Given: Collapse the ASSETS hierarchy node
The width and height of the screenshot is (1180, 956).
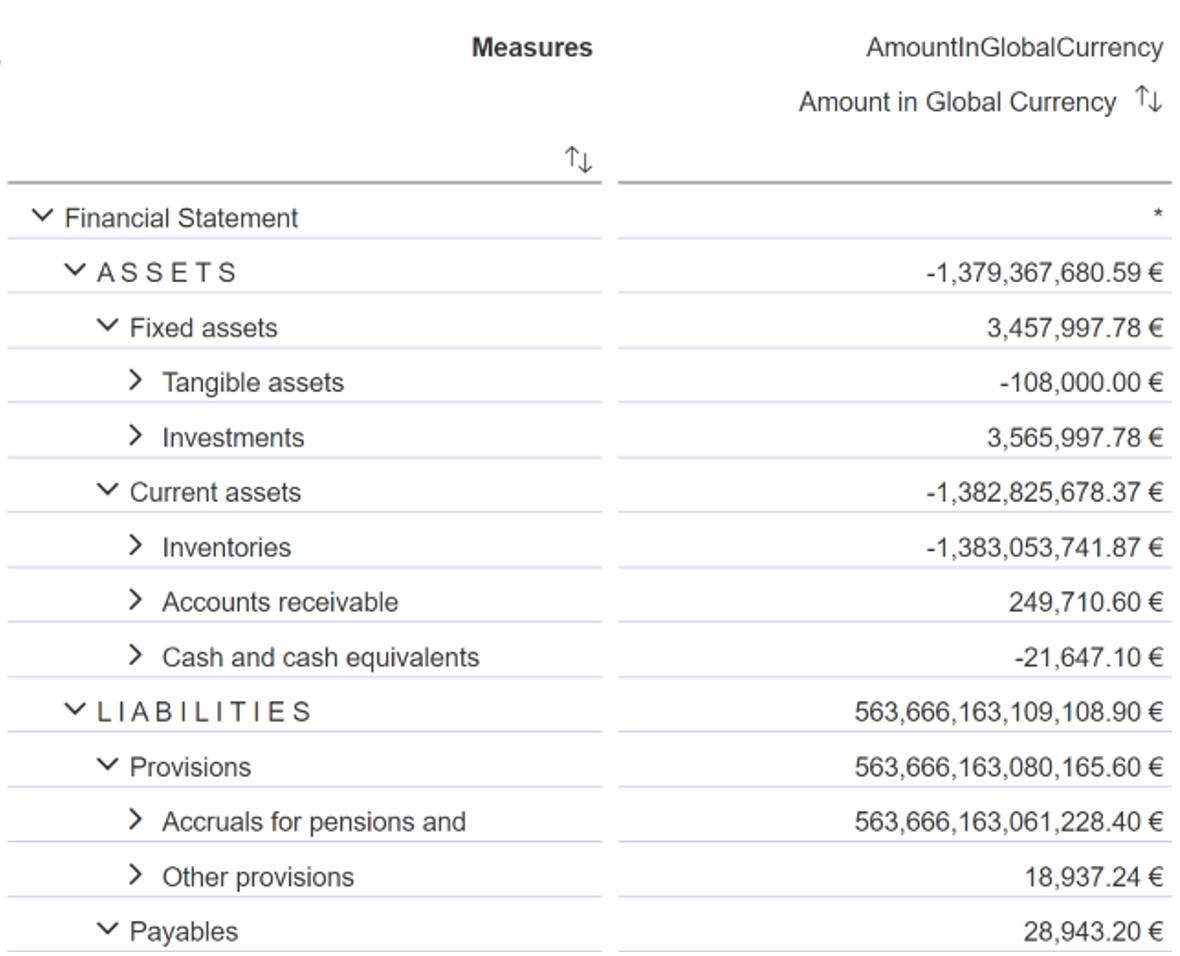Looking at the screenshot, I should (x=75, y=272).
